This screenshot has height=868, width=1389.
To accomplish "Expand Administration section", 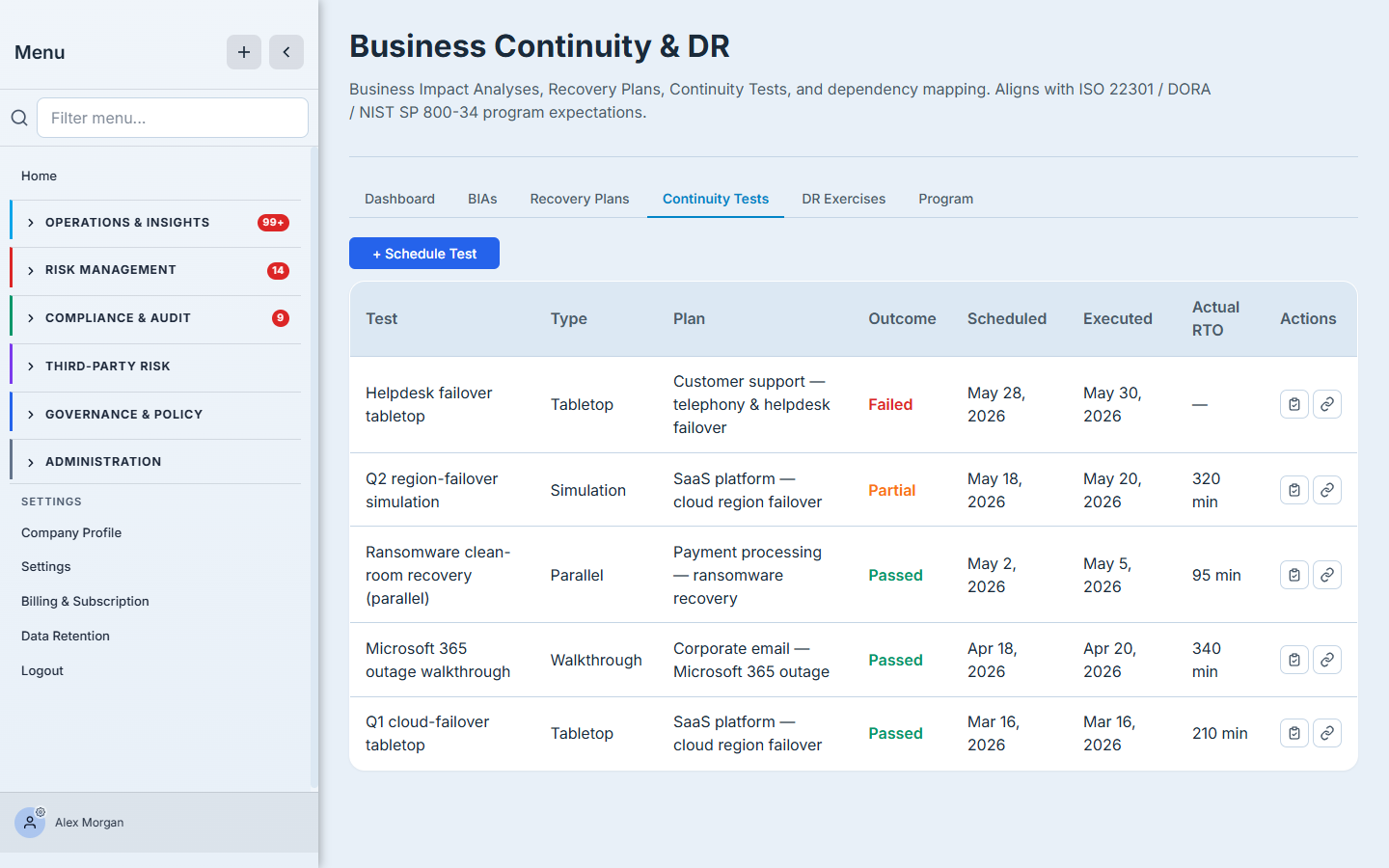I will [x=156, y=462].
